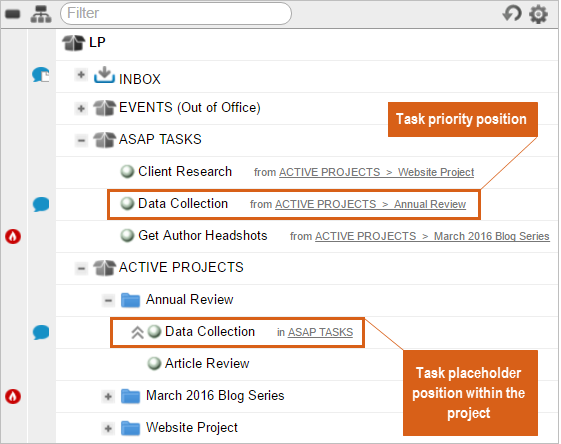Select the LP workspace package icon
Viewport: 561px width, 444px height.
coord(74,43)
